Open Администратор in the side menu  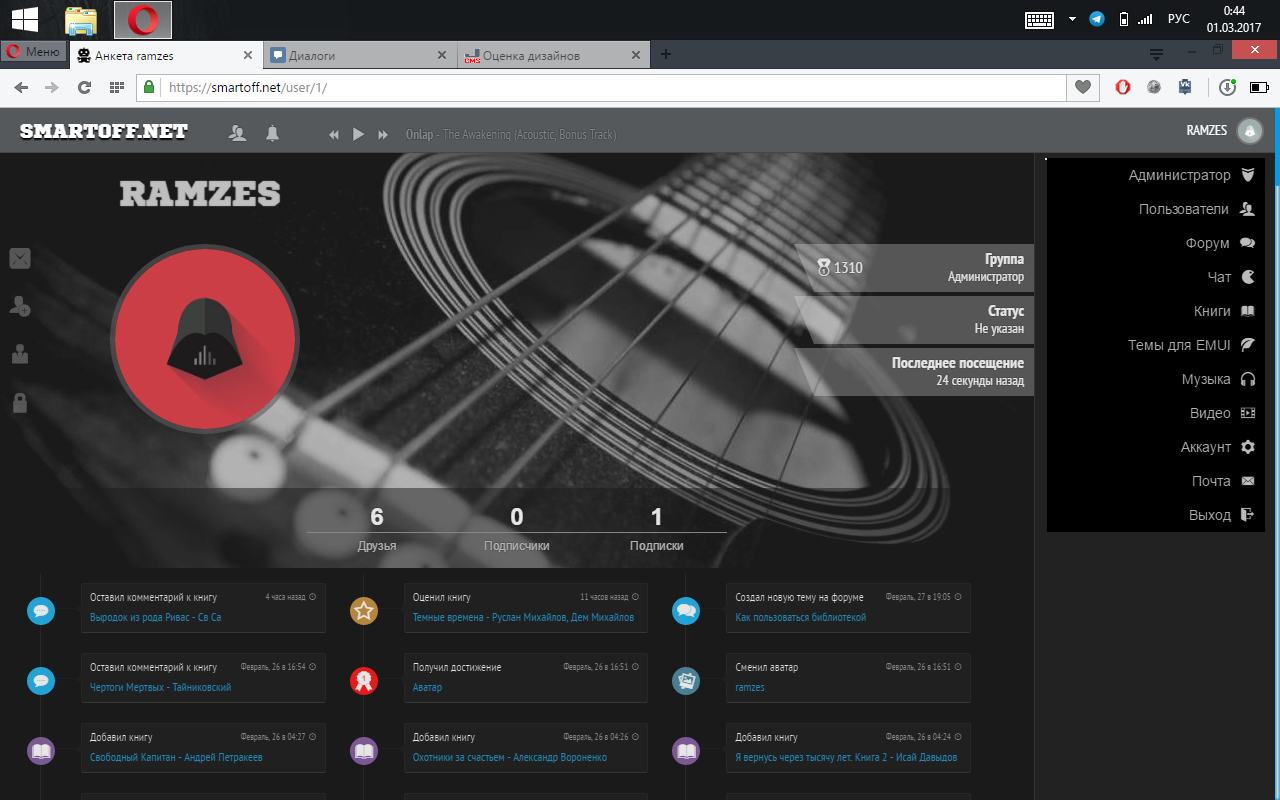pyautogui.click(x=1191, y=175)
